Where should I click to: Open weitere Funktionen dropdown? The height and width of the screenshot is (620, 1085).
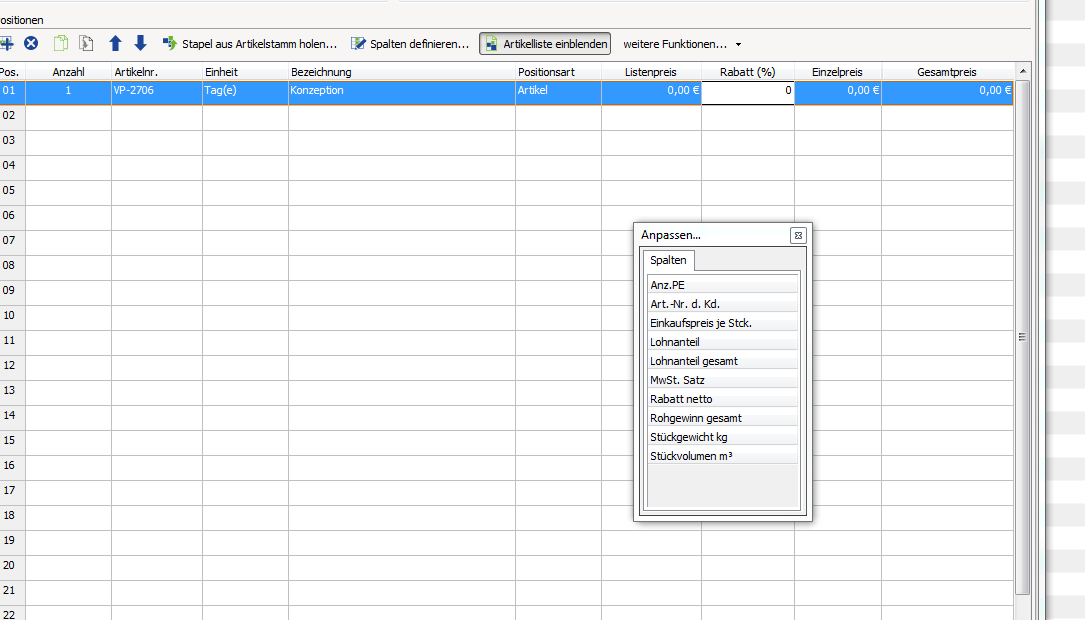pyautogui.click(x=682, y=44)
